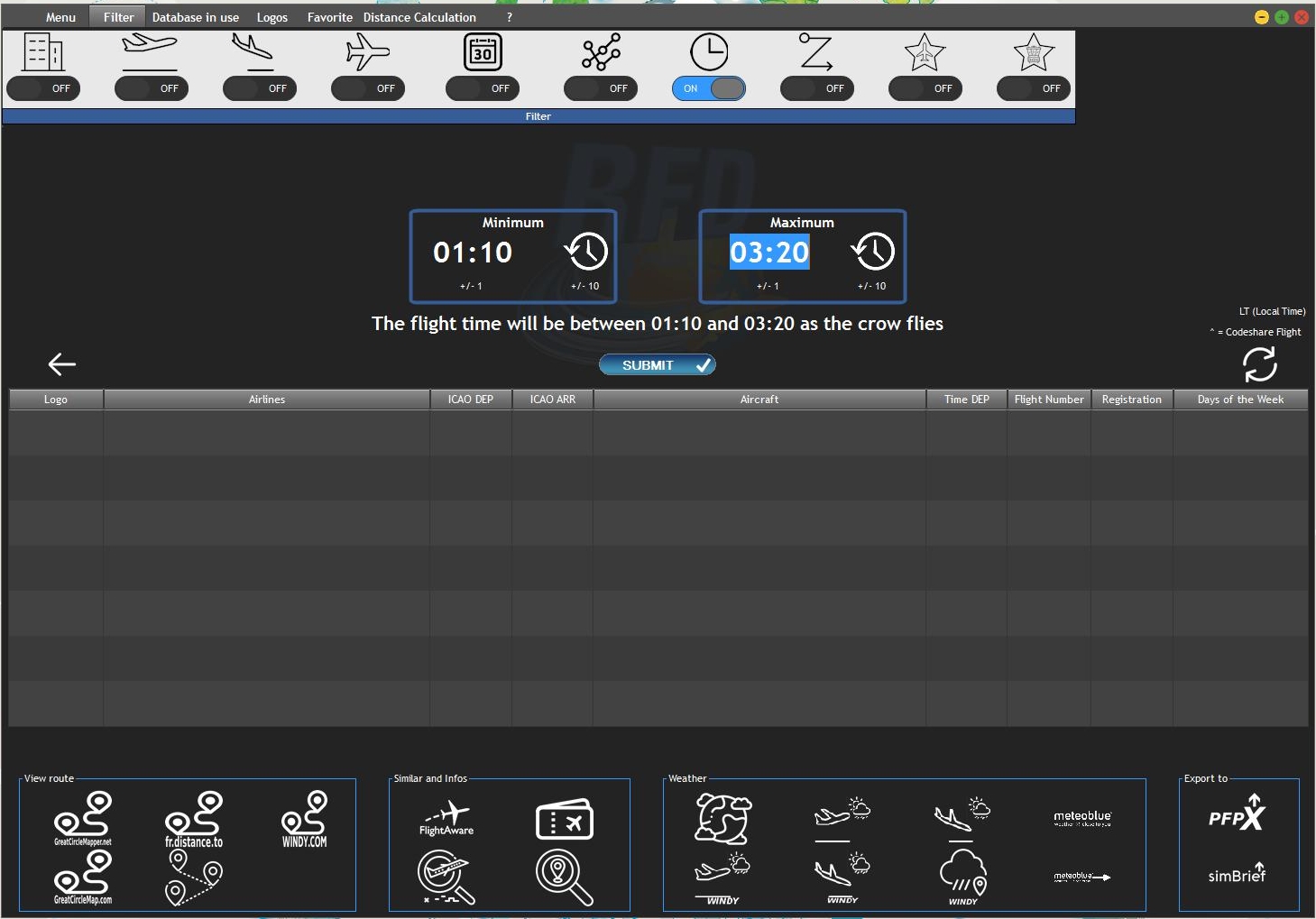The width and height of the screenshot is (1316, 919).
Task: Export to PFPX
Action: pyautogui.click(x=1238, y=812)
